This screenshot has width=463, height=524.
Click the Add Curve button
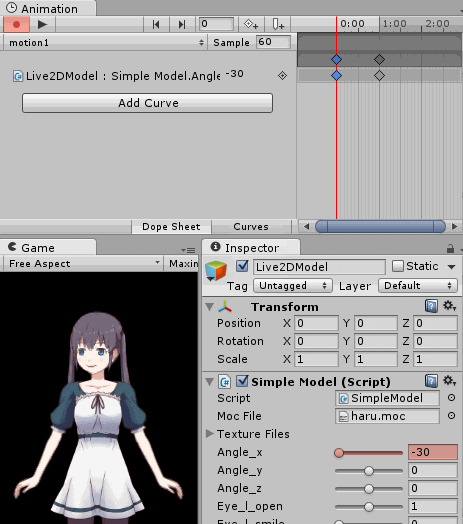[x=147, y=103]
